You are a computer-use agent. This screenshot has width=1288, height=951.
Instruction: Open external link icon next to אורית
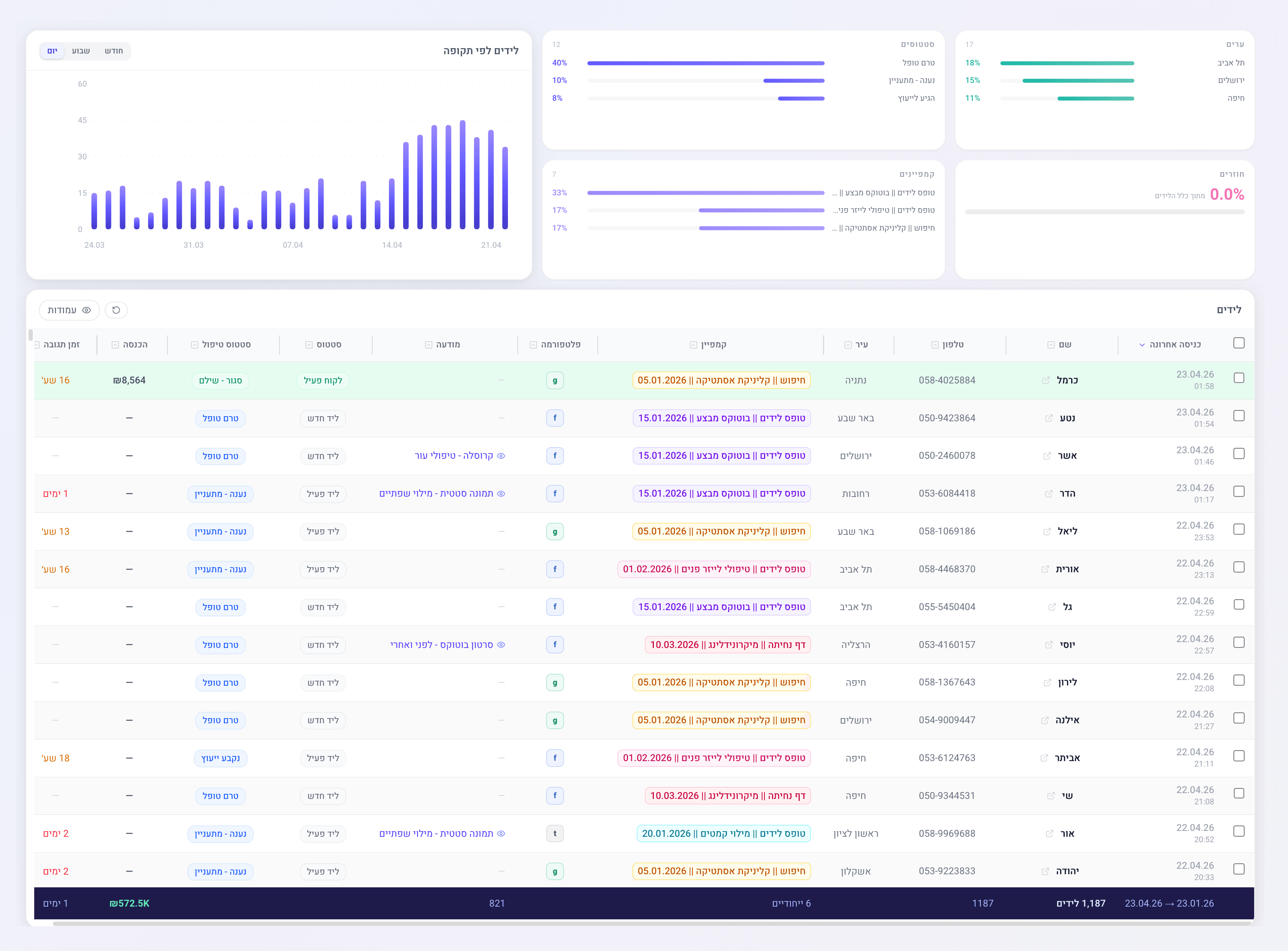coord(1045,569)
